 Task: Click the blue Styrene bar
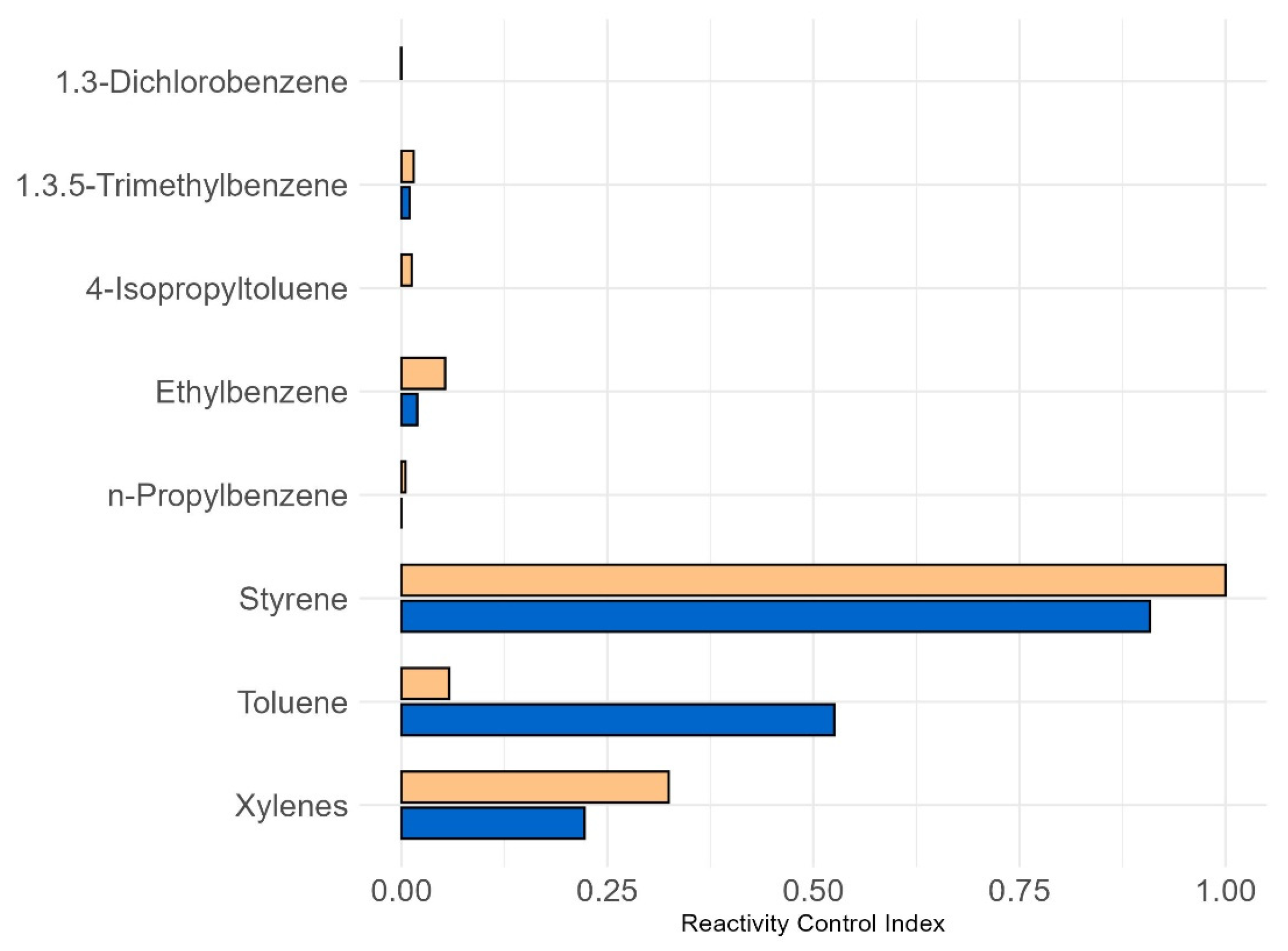point(775,617)
